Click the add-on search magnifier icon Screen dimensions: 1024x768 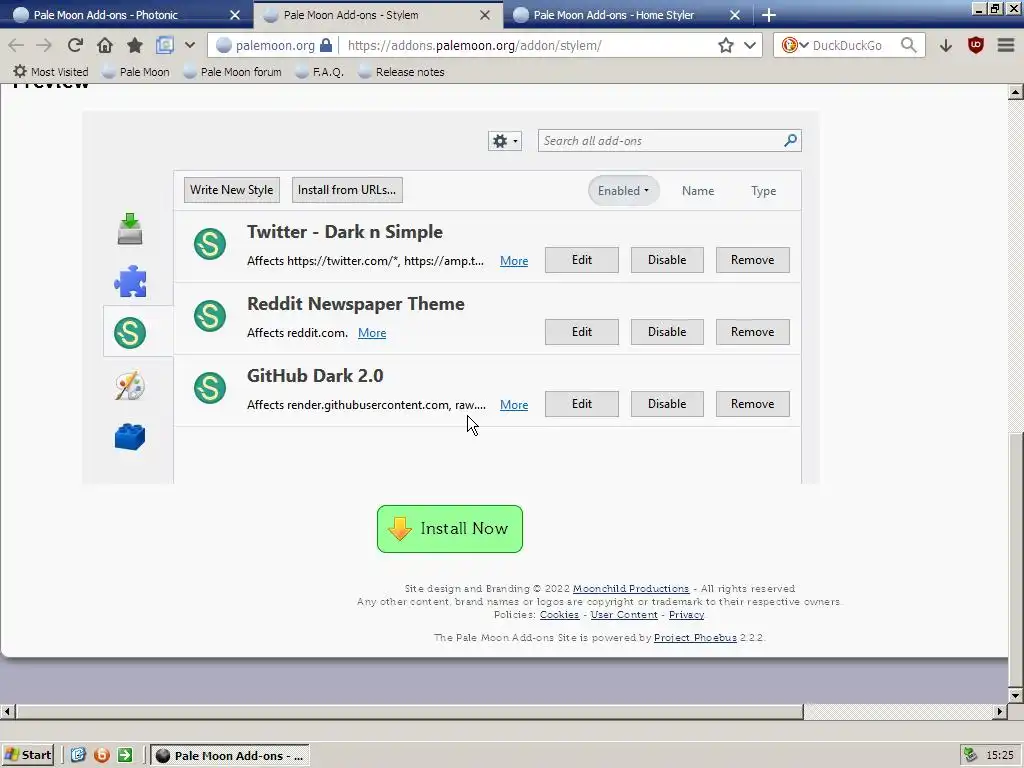790,140
